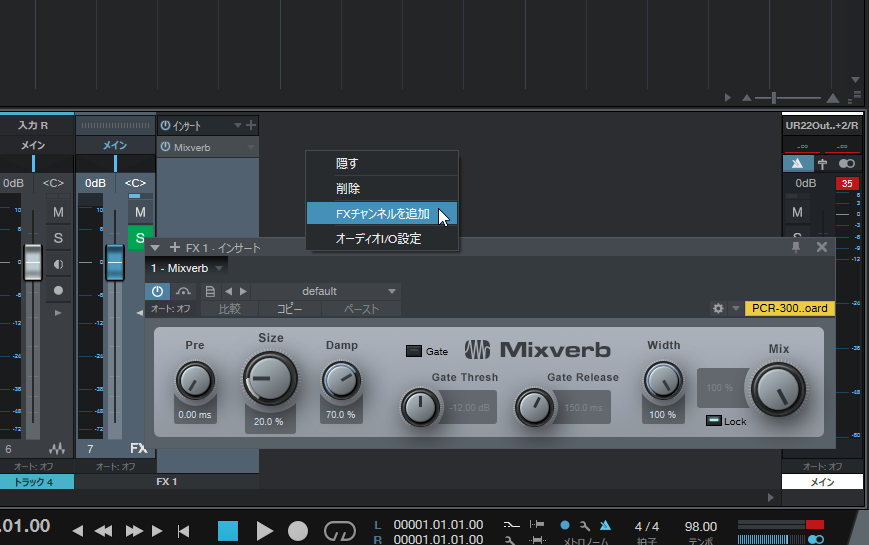Collapse triangle in FX 1 window title
Image resolution: width=869 pixels, height=545 pixels.
(x=155, y=248)
